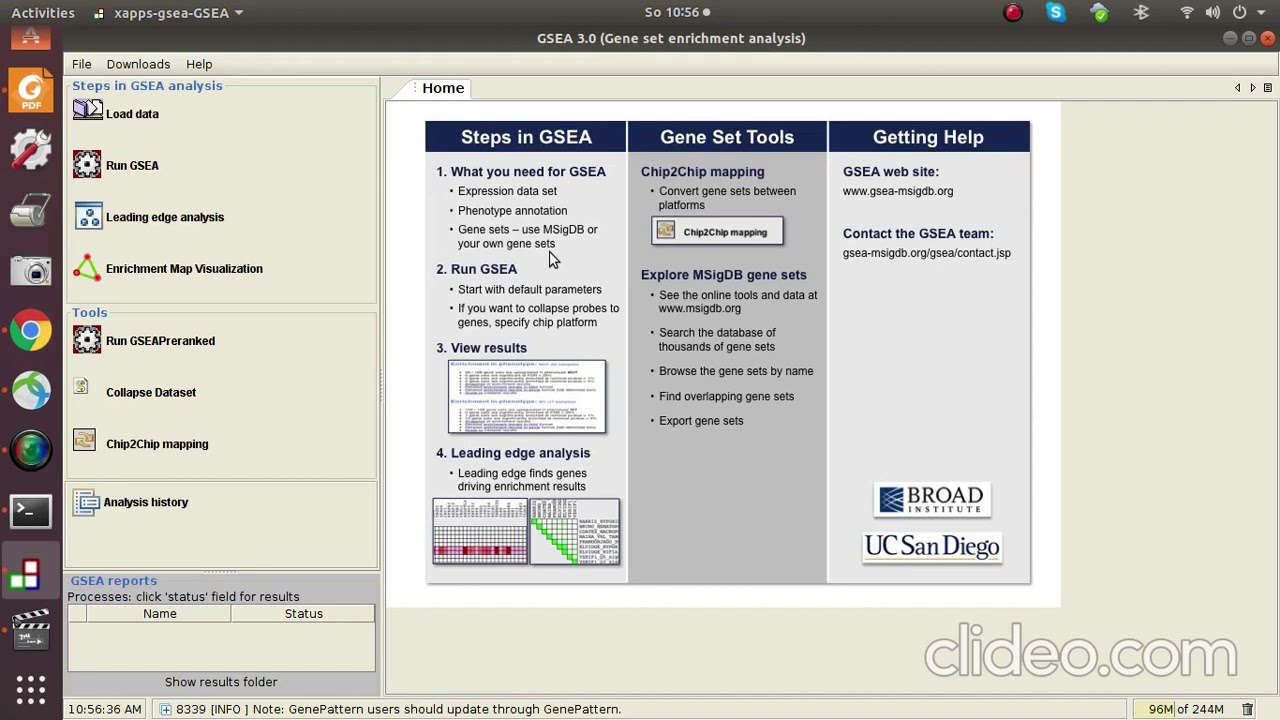Open Activities overview
This screenshot has height=720, width=1280.
tap(43, 12)
